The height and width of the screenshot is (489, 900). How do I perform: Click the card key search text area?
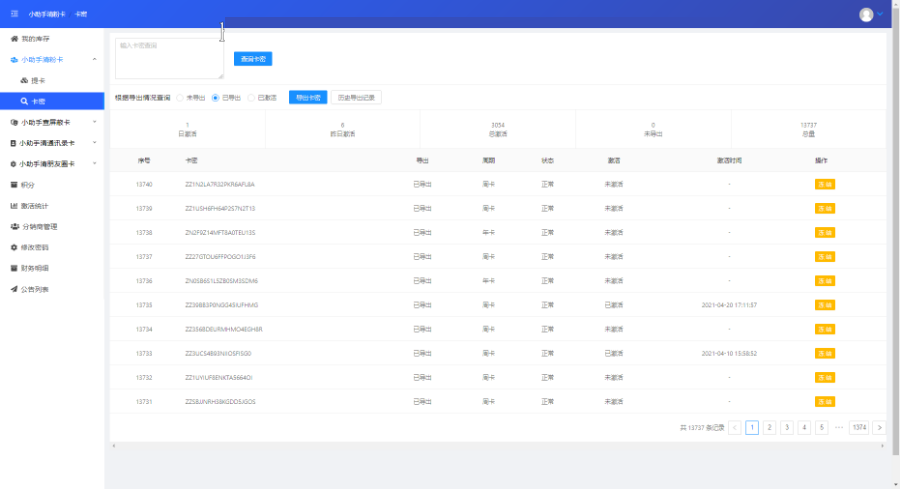[x=169, y=58]
